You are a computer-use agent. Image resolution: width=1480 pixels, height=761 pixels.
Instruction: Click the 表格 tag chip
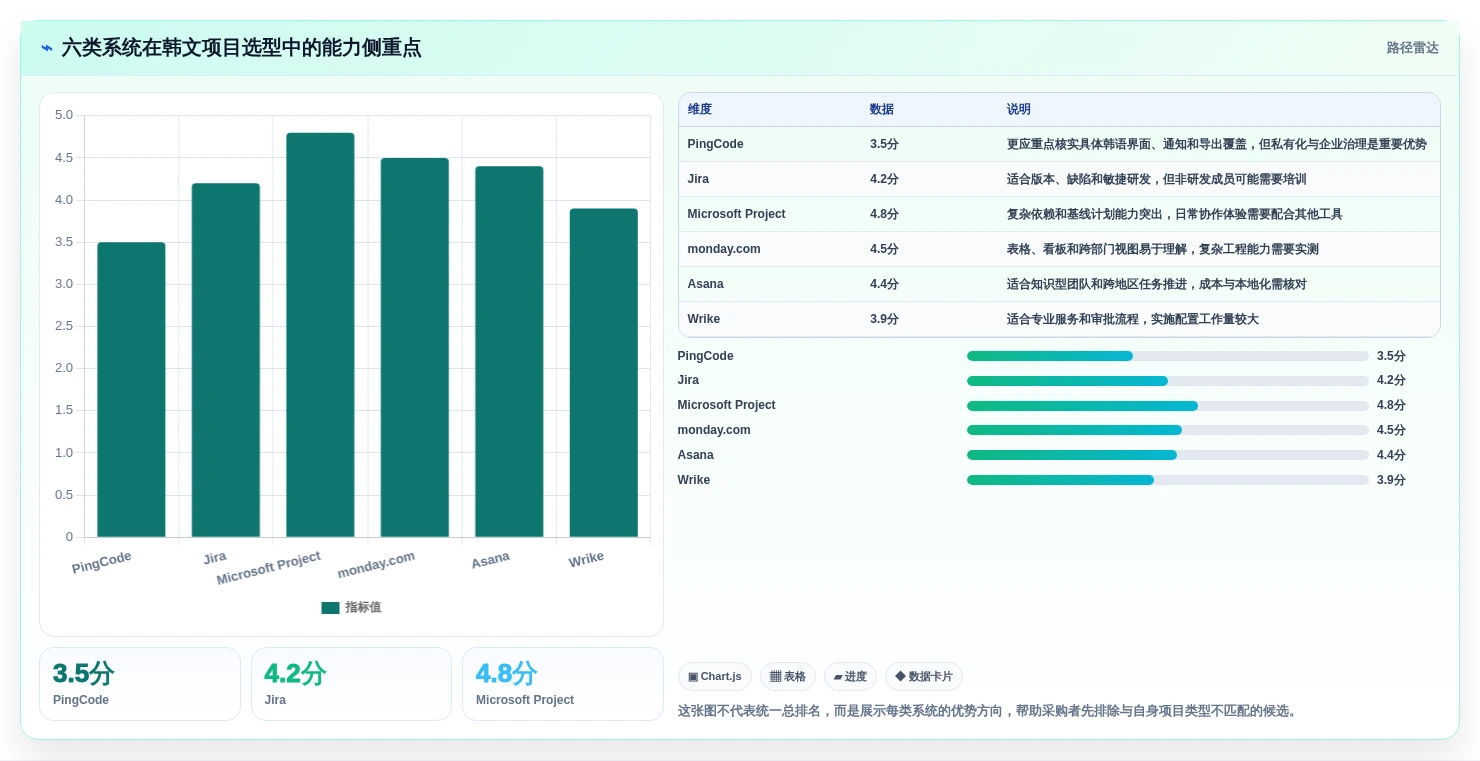[x=788, y=677]
